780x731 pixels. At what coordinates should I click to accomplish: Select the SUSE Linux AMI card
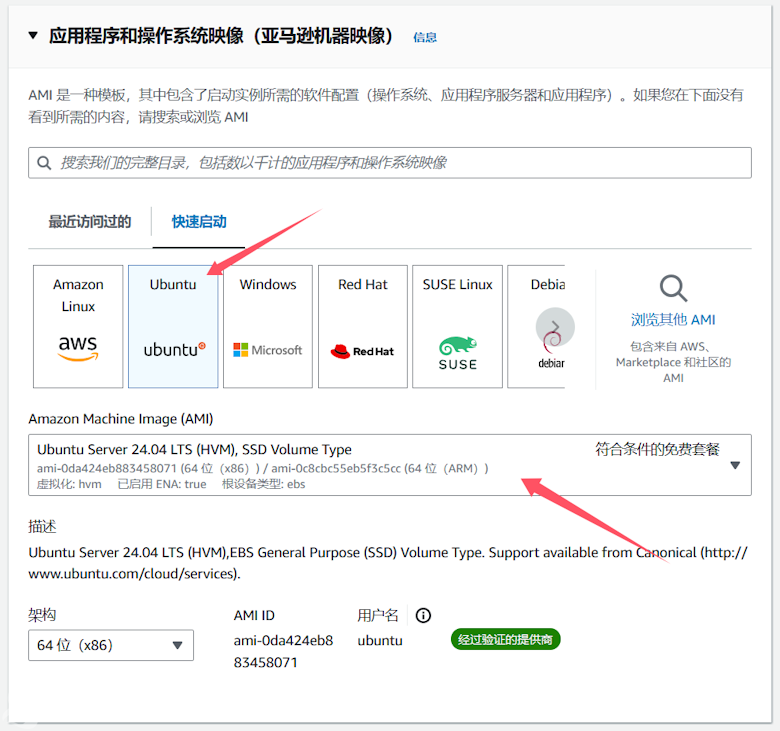point(457,326)
